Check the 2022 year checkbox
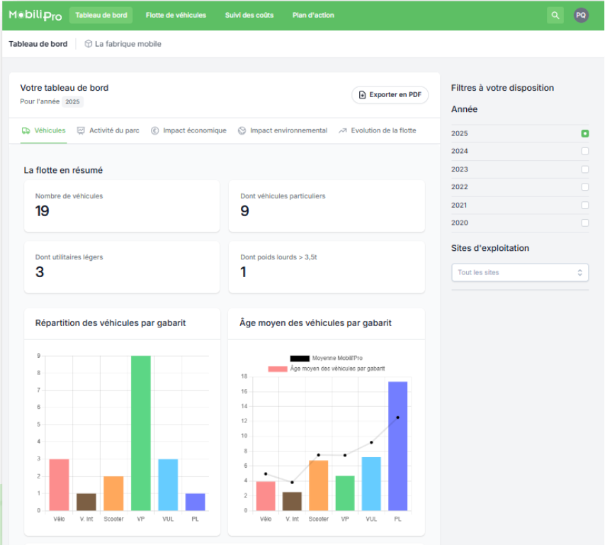605x546 pixels. (x=585, y=187)
